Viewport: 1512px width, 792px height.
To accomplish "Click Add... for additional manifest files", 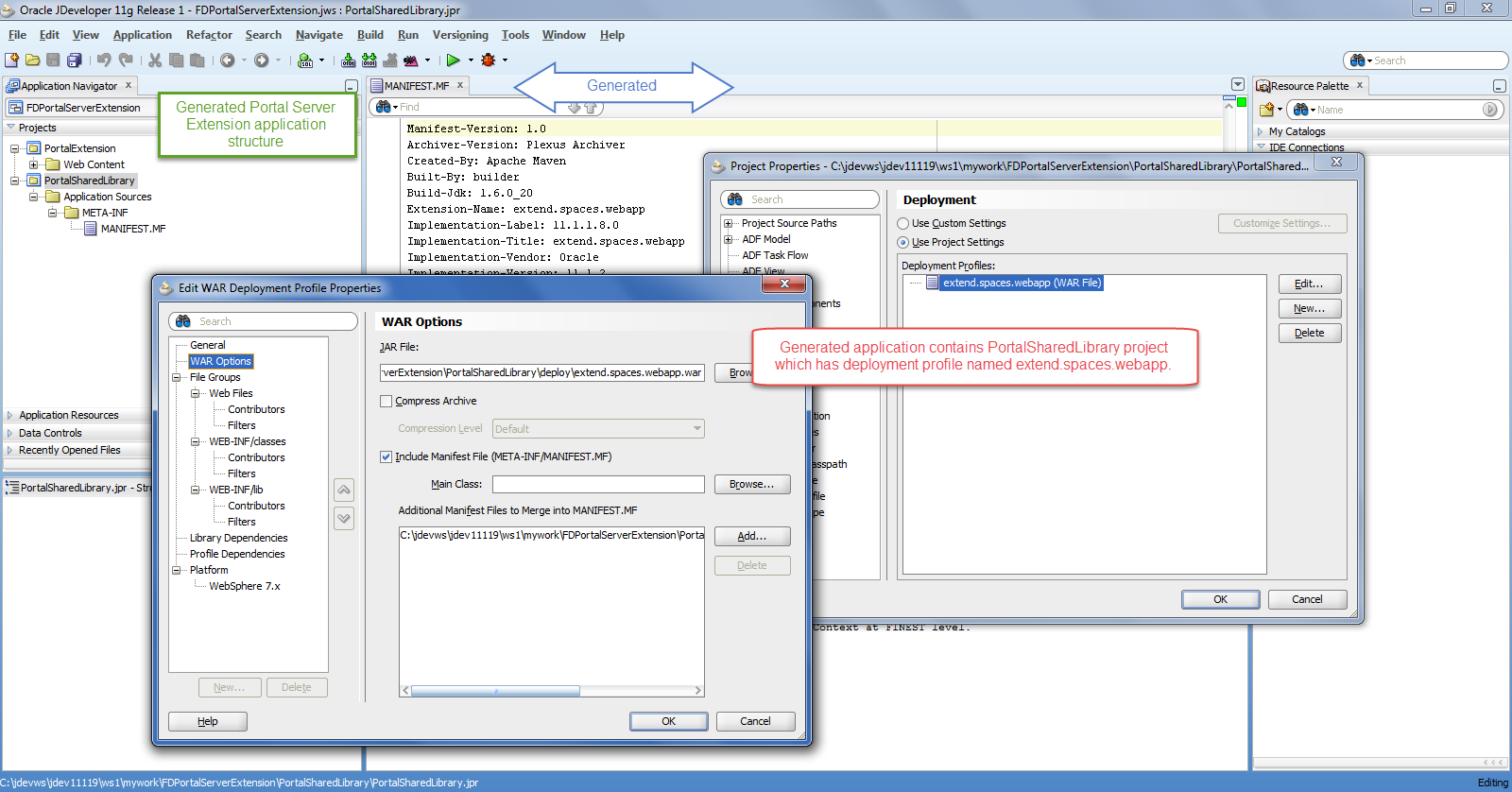I will click(752, 536).
